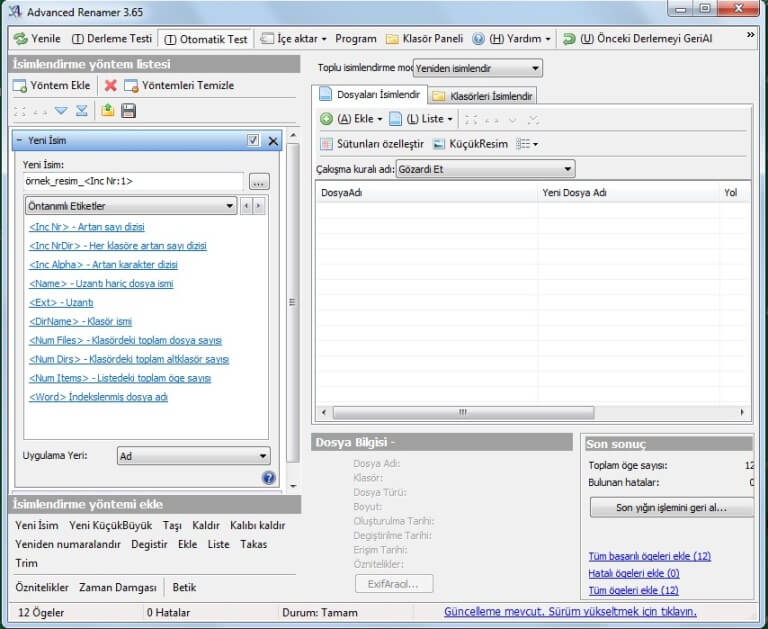This screenshot has width=768, height=629.
Task: Open Toplu isimlendirme modu dropdown
Action: pyautogui.click(x=478, y=69)
